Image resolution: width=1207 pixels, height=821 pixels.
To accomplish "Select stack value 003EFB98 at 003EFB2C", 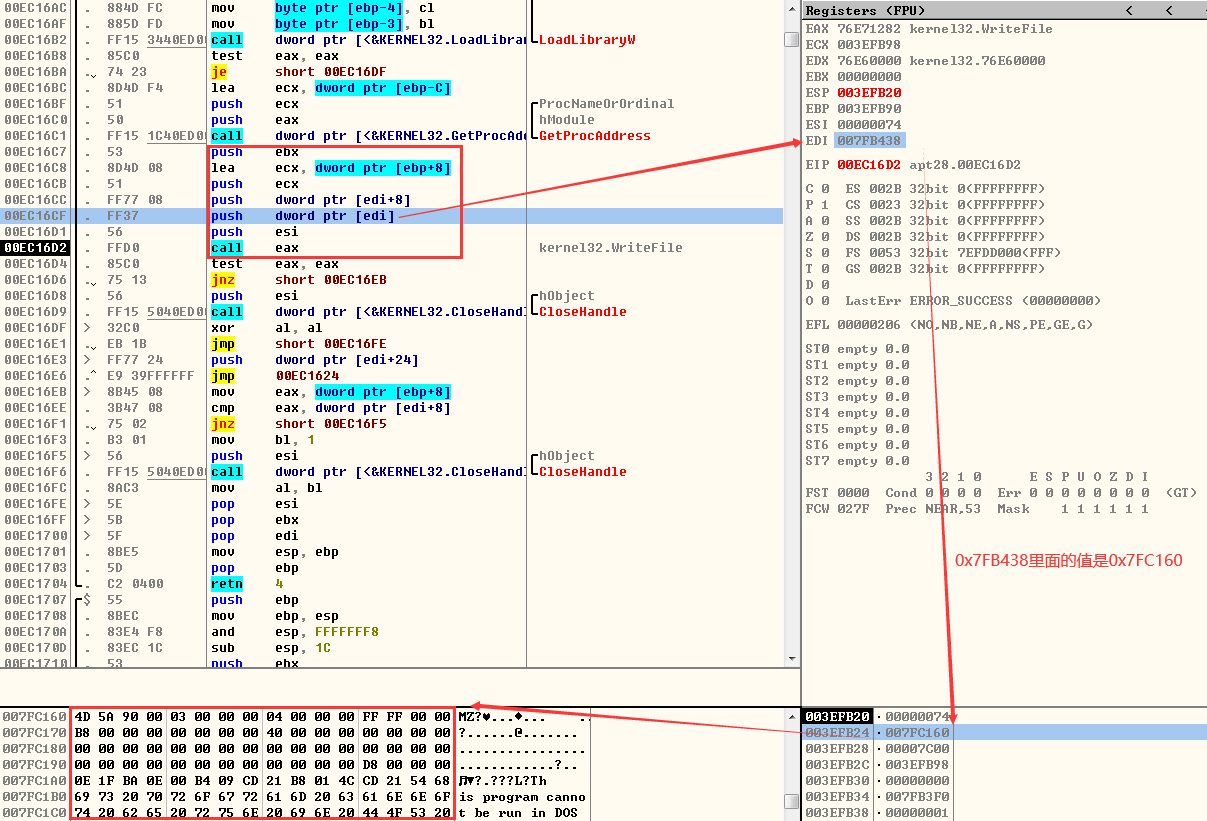I will click(916, 765).
